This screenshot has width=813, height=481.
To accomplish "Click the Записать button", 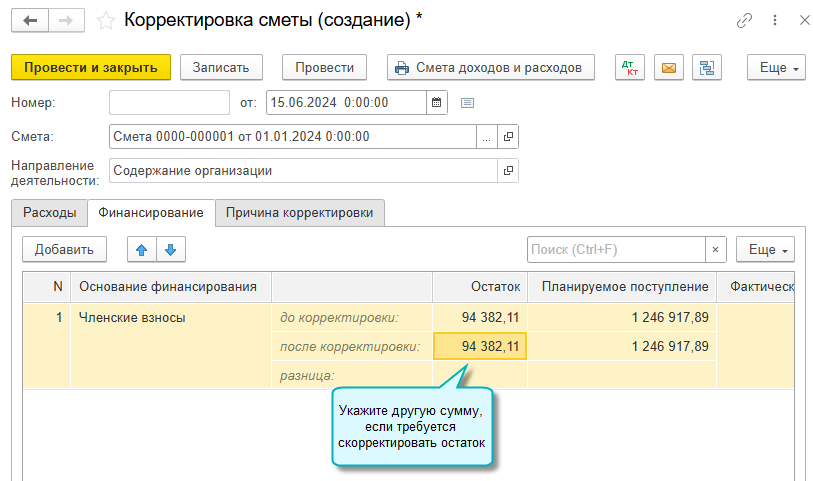I will 221,68.
